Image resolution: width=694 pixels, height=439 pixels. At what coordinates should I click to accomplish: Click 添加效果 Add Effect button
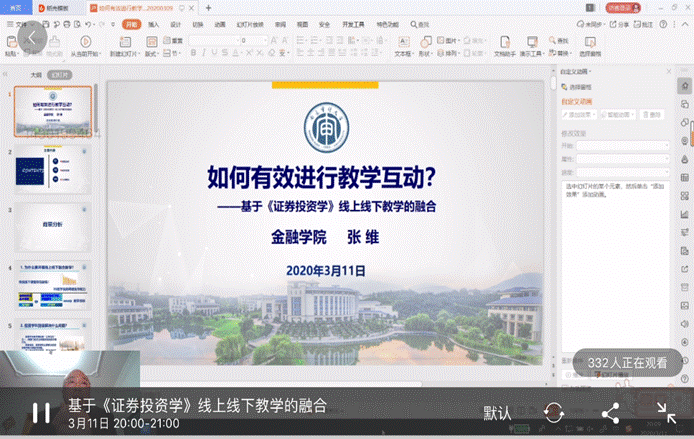(x=579, y=115)
